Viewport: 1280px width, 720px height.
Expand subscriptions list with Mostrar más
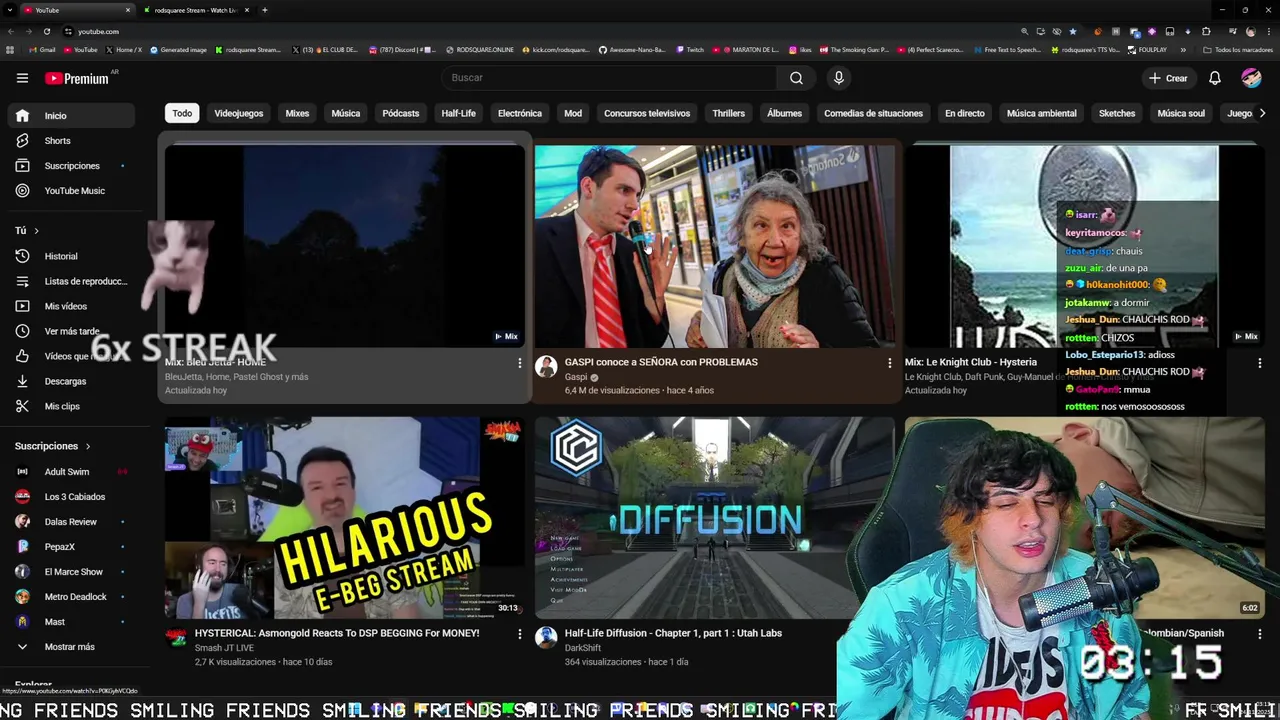tap(70, 647)
